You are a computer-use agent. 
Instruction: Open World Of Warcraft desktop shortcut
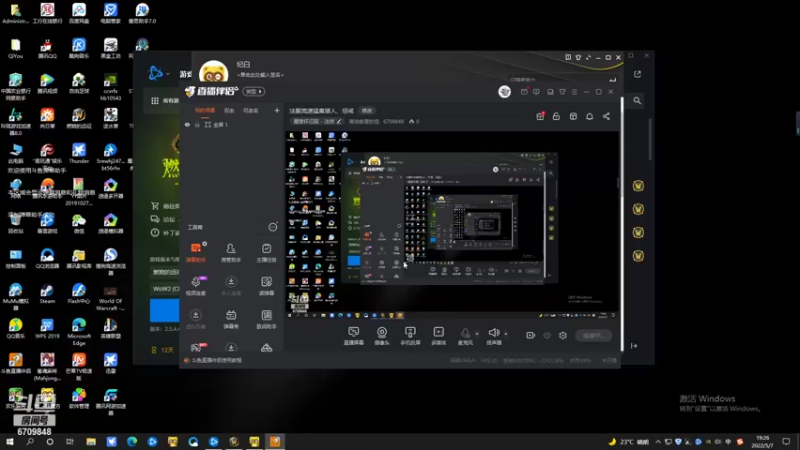[x=110, y=297]
